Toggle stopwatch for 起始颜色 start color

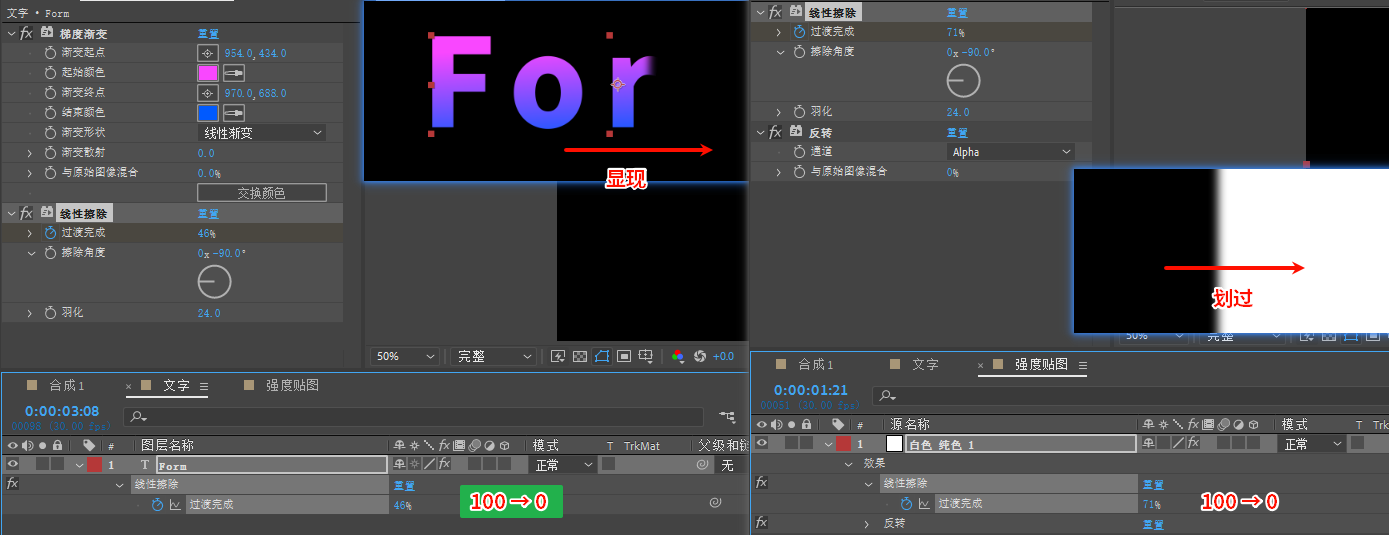coord(51,73)
